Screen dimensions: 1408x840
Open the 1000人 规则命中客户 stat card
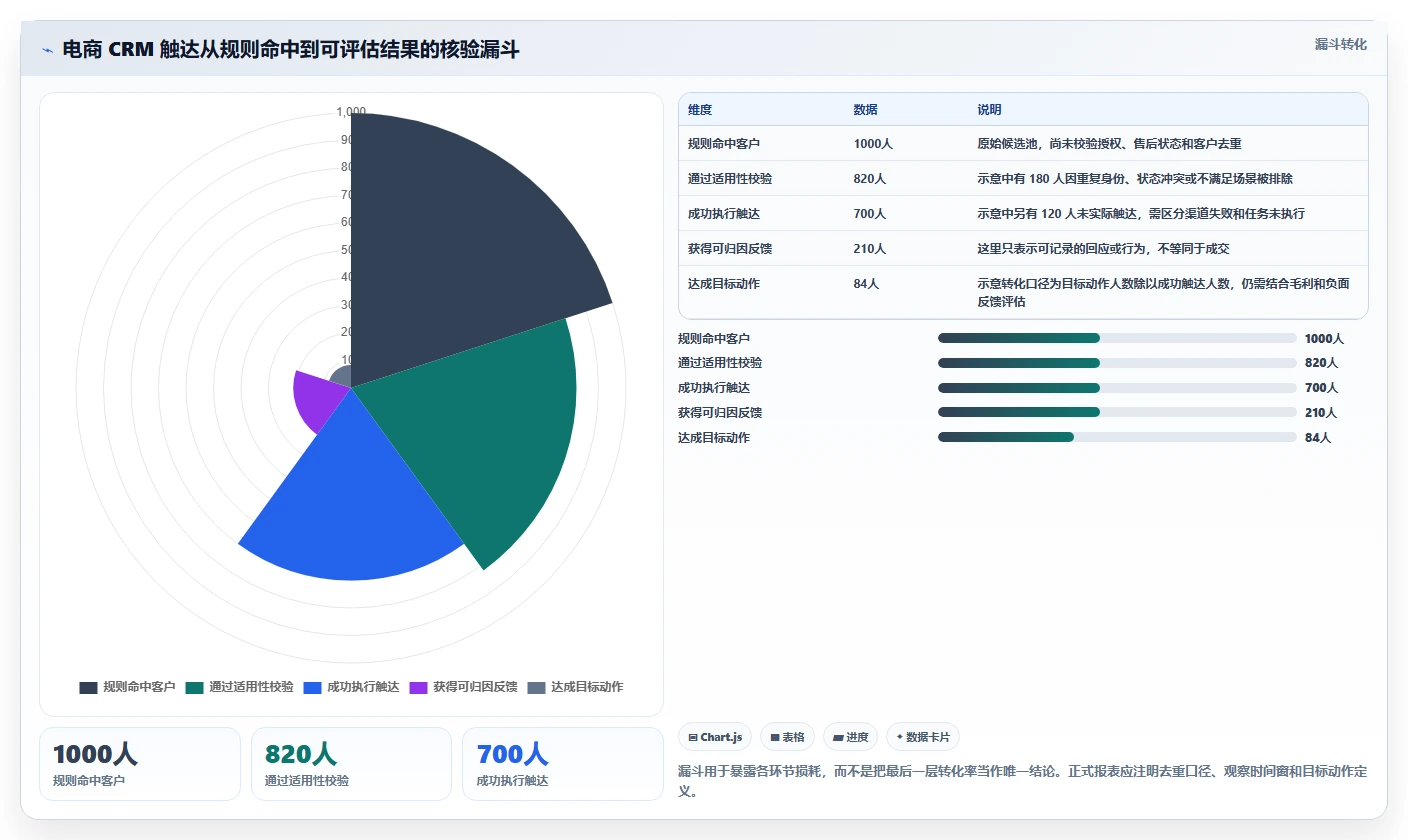140,764
